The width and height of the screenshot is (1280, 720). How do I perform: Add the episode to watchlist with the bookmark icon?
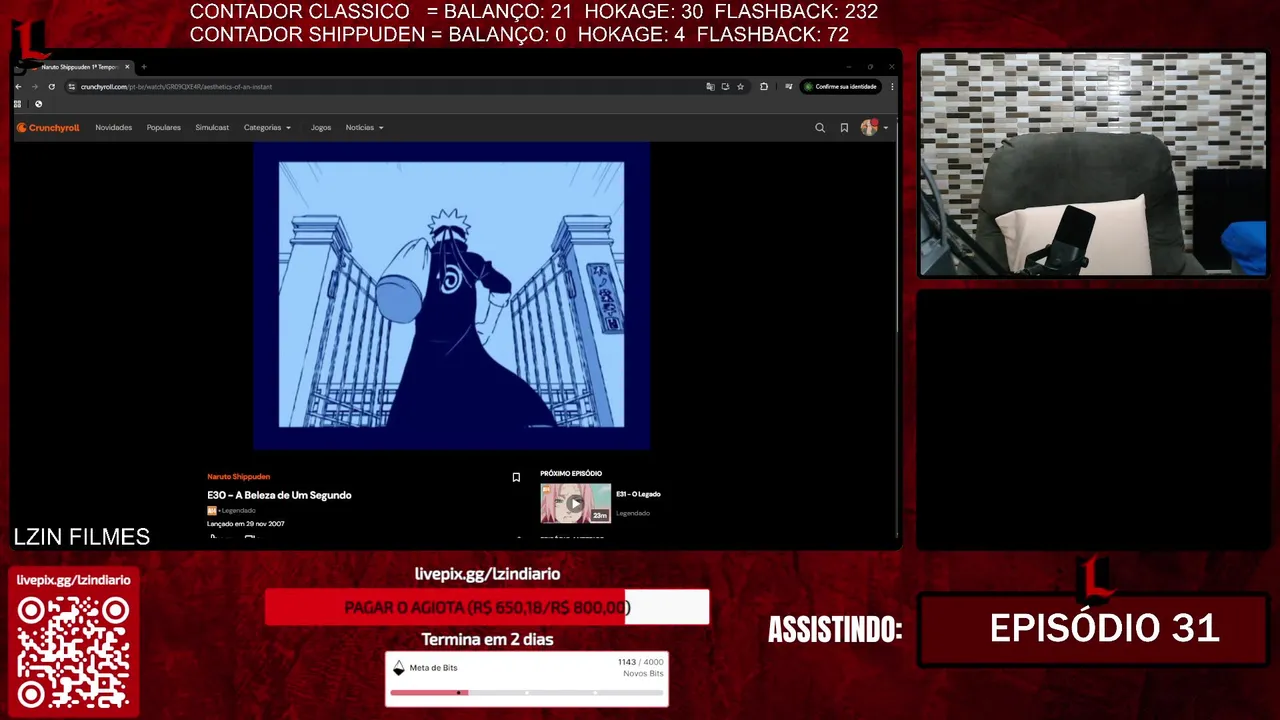coord(516,477)
